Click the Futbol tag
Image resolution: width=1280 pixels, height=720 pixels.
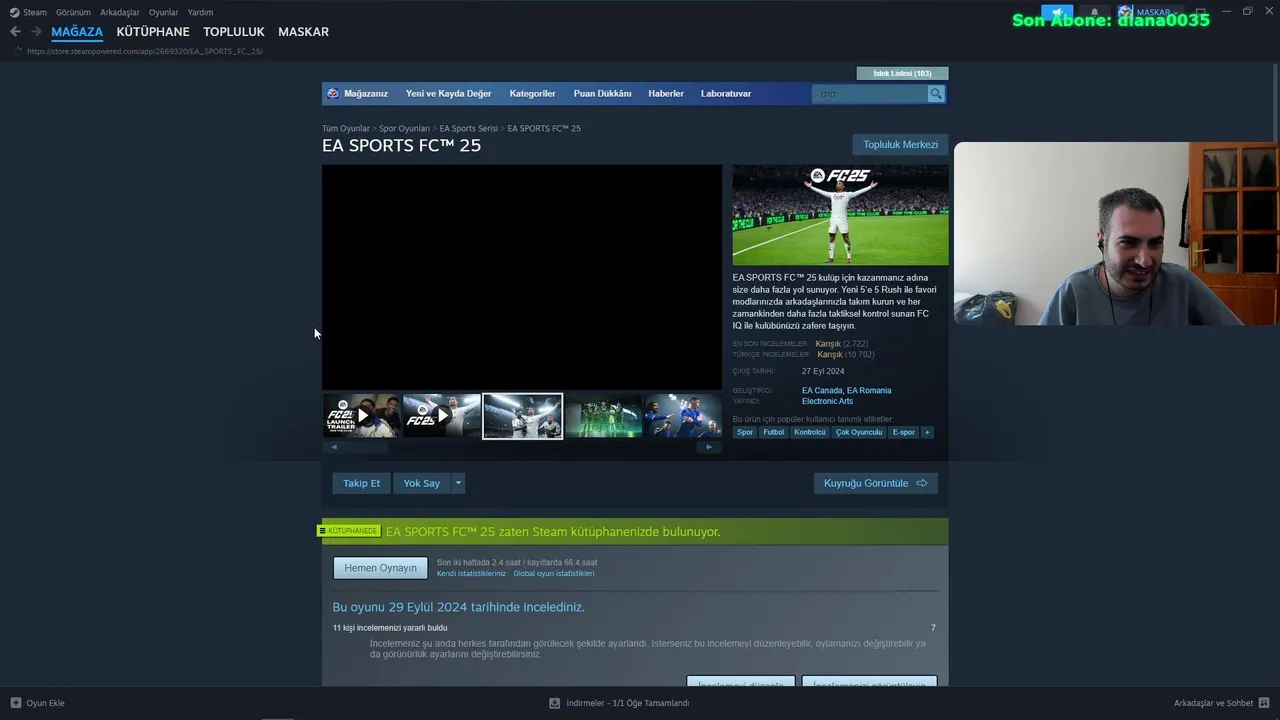coord(774,432)
